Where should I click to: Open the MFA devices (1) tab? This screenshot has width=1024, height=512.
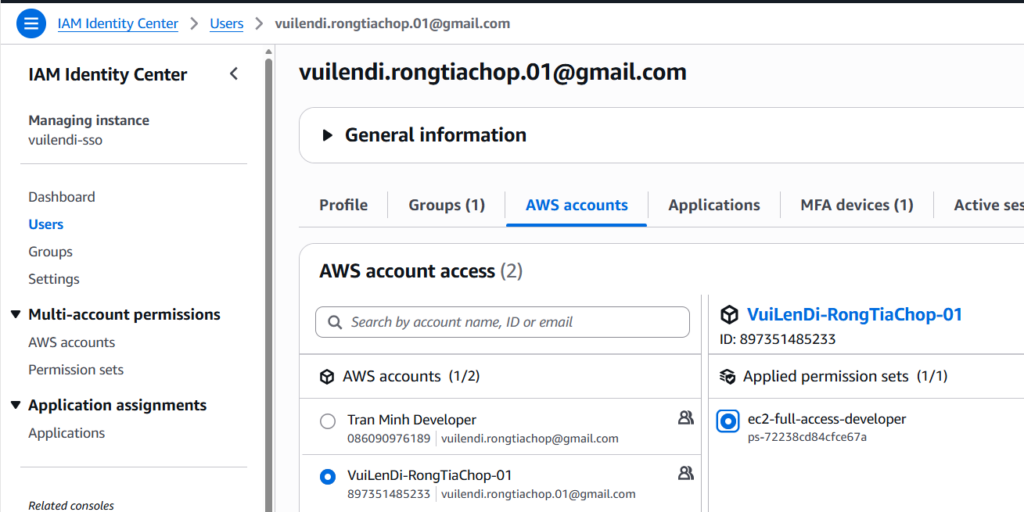857,205
